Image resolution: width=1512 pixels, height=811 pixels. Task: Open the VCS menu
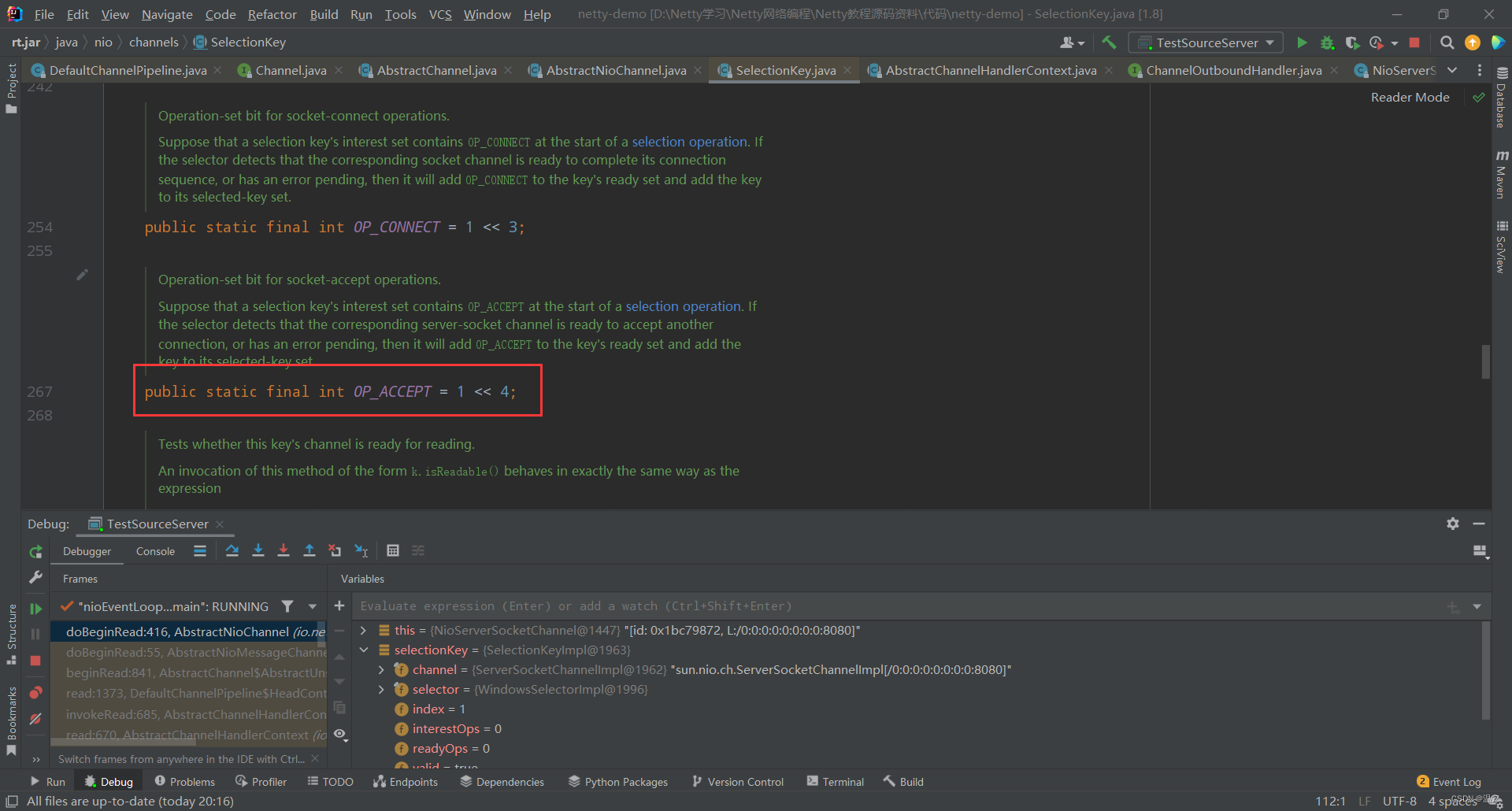(x=440, y=14)
